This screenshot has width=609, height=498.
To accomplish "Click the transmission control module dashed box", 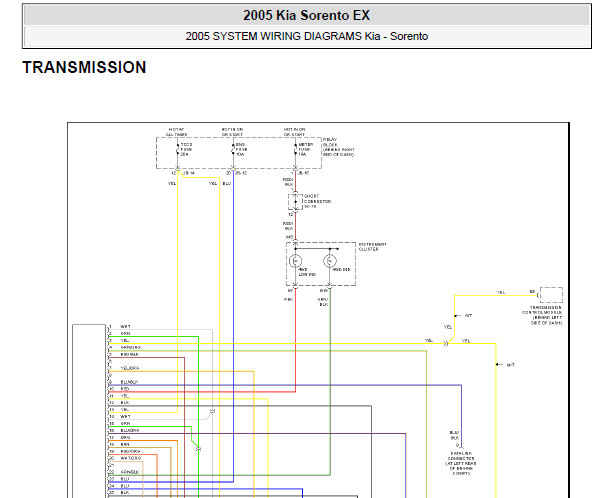I will tap(551, 295).
